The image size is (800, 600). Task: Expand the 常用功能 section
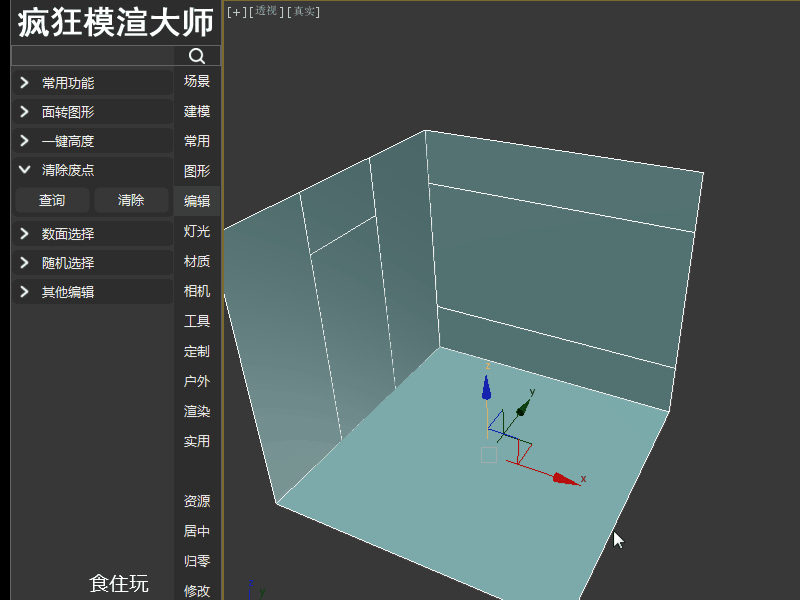[92, 83]
